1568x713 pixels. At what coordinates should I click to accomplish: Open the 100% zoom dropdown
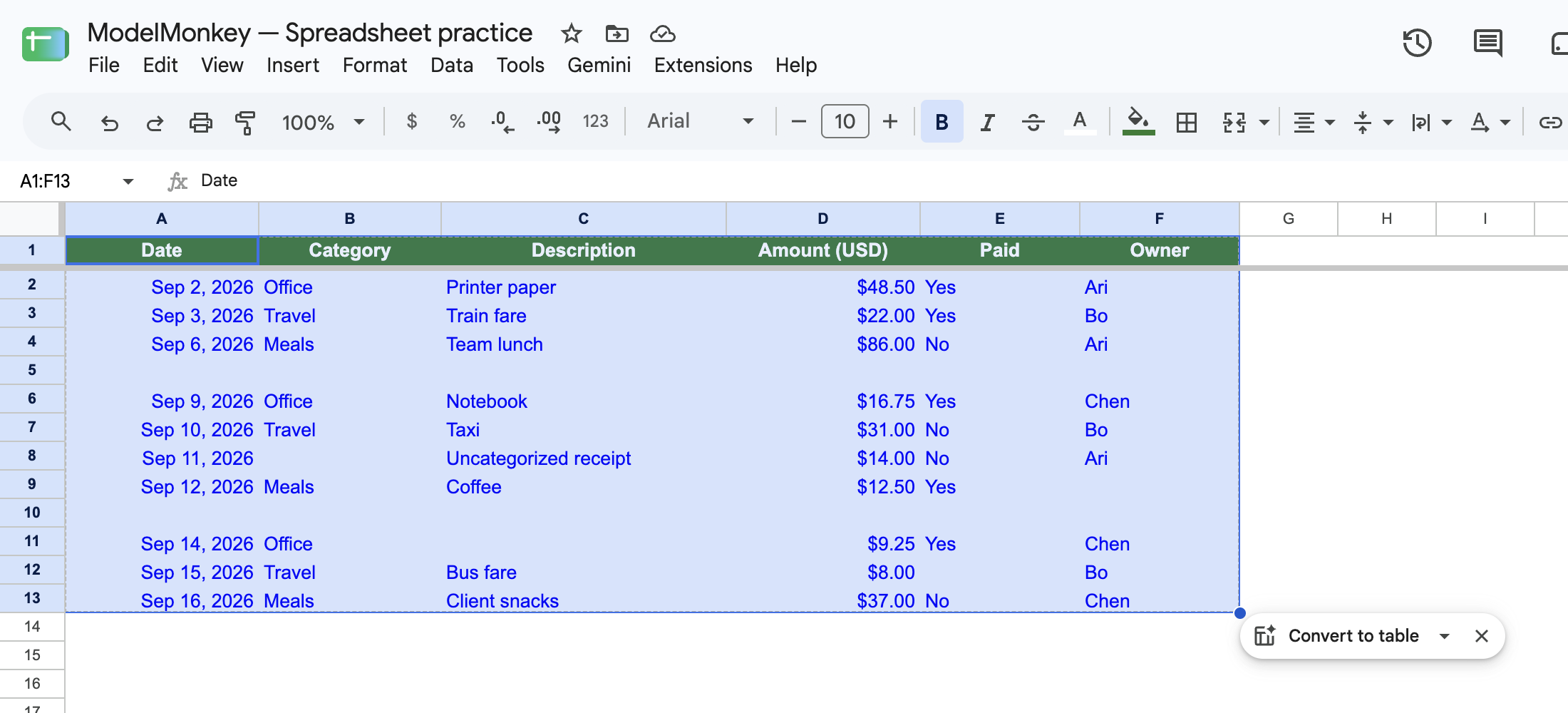[324, 123]
